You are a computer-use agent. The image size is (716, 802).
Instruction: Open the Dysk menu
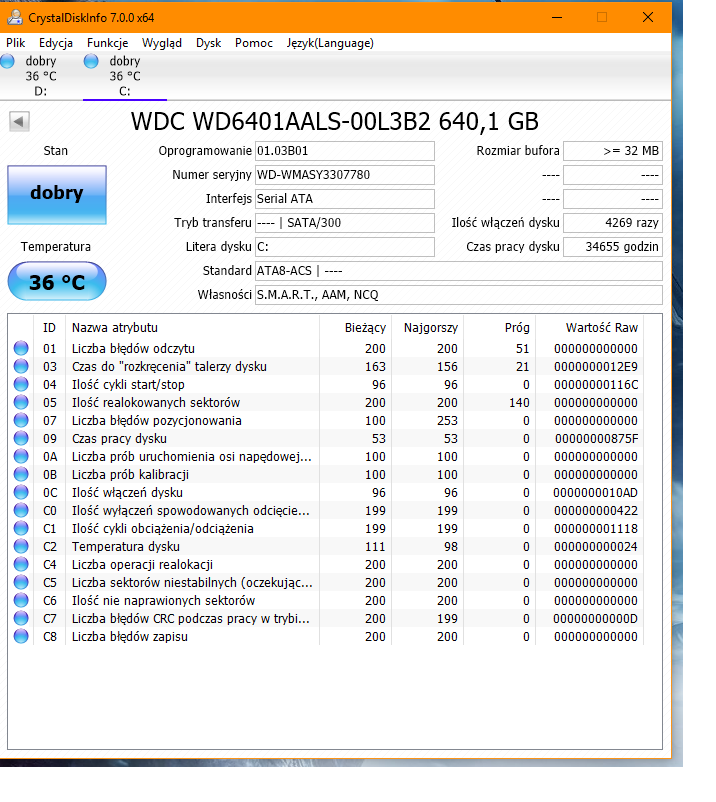point(208,43)
